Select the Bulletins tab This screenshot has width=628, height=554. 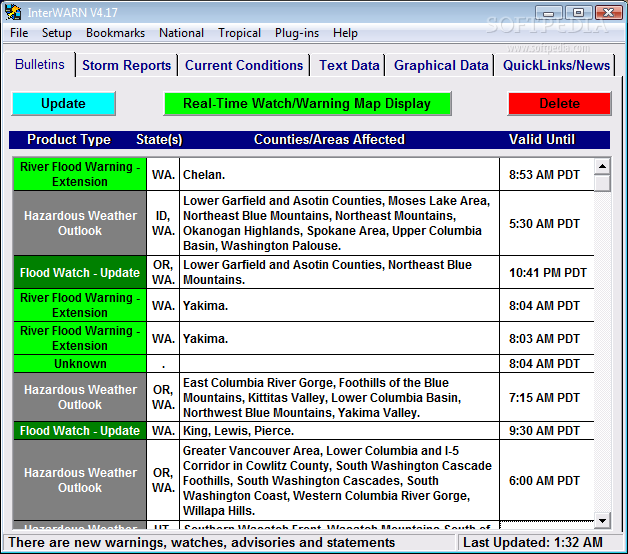[x=40, y=64]
